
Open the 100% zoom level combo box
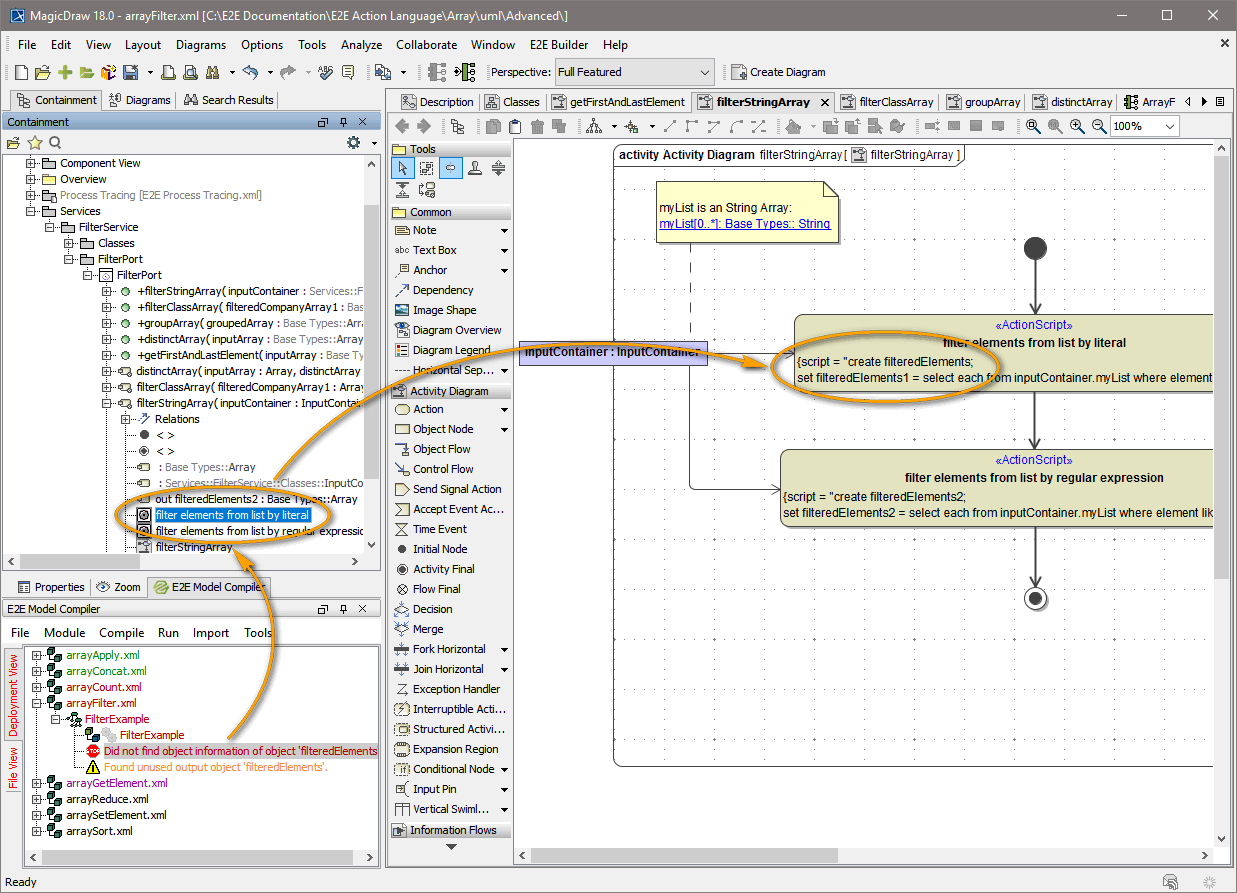coord(1144,127)
